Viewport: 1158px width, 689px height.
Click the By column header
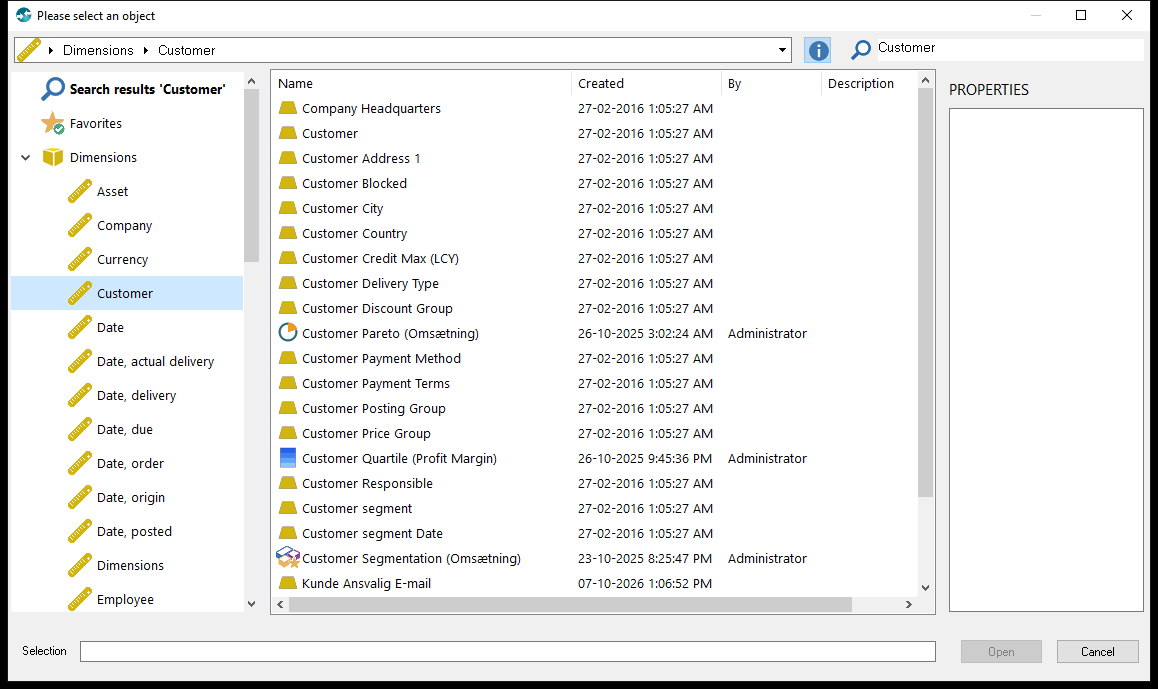tap(771, 83)
